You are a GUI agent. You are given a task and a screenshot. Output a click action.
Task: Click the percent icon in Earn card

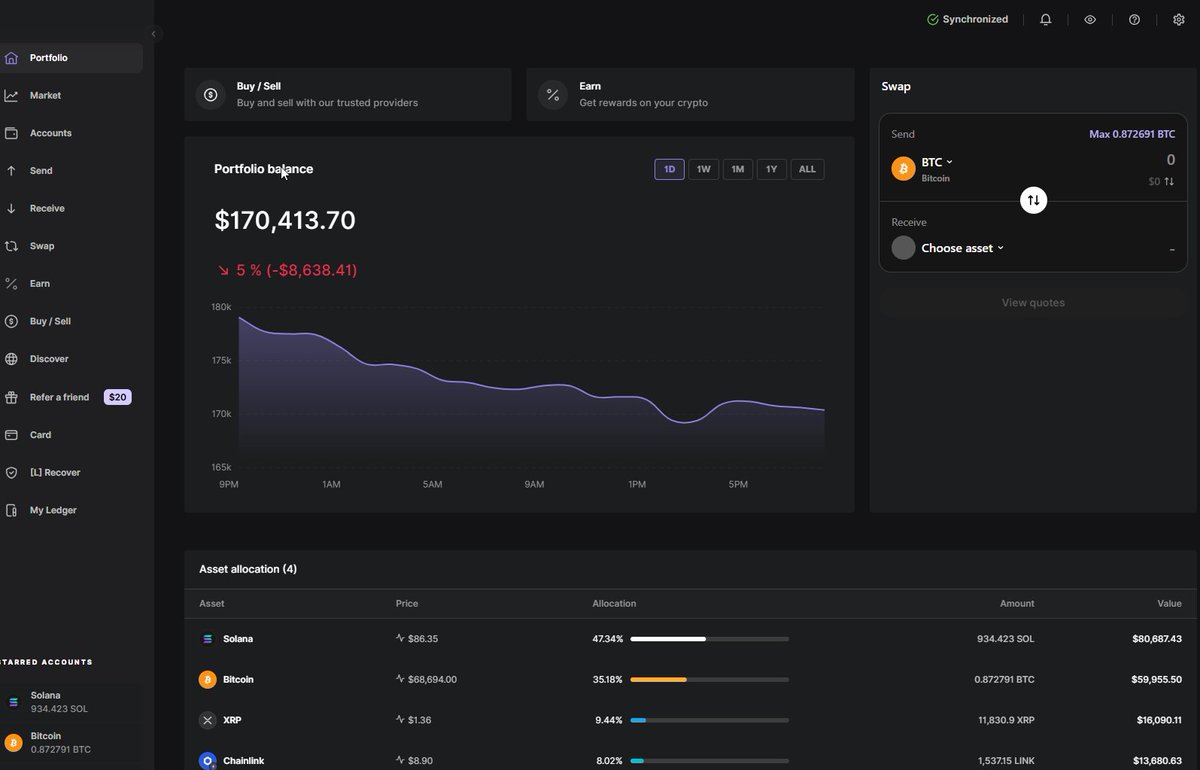(552, 95)
